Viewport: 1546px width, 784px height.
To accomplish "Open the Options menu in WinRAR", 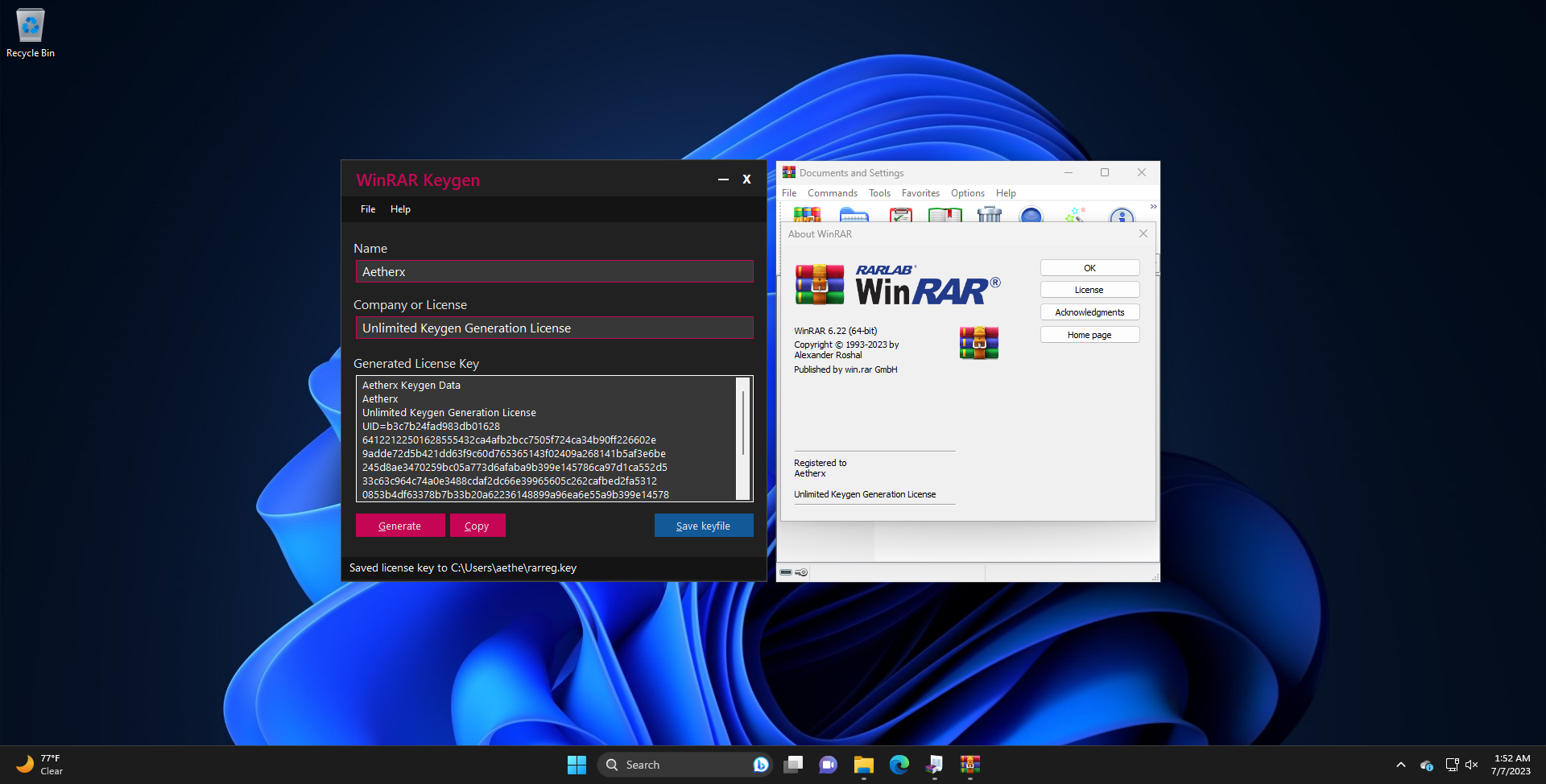I will (x=967, y=193).
